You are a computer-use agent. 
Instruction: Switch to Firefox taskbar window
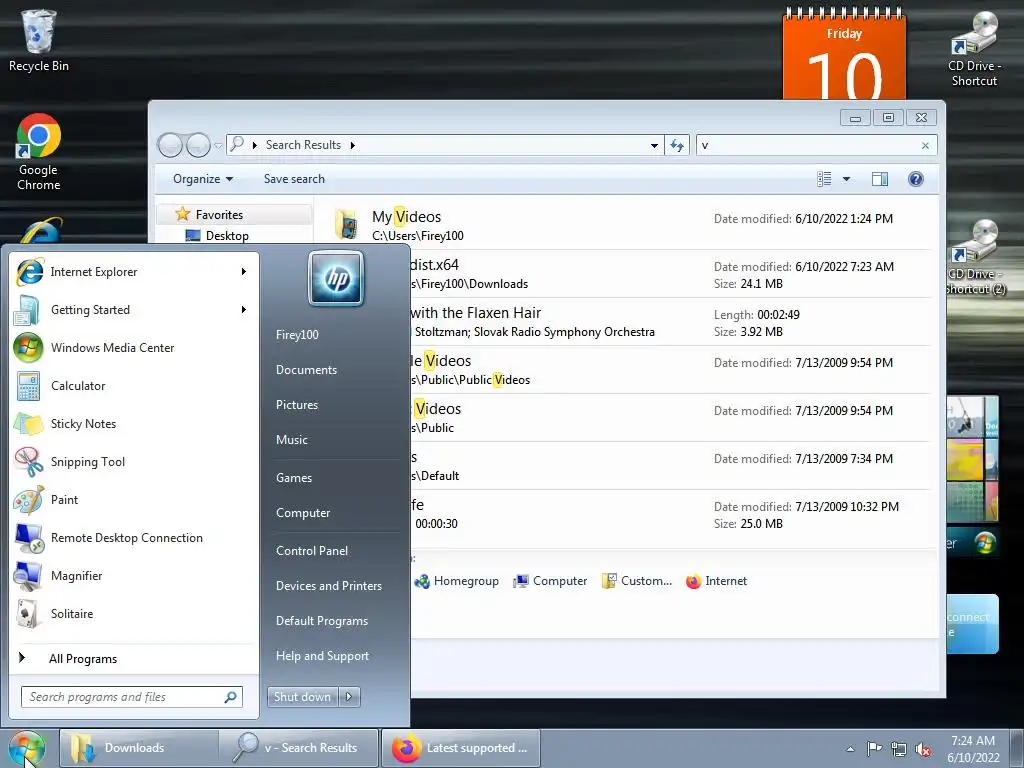coord(460,748)
